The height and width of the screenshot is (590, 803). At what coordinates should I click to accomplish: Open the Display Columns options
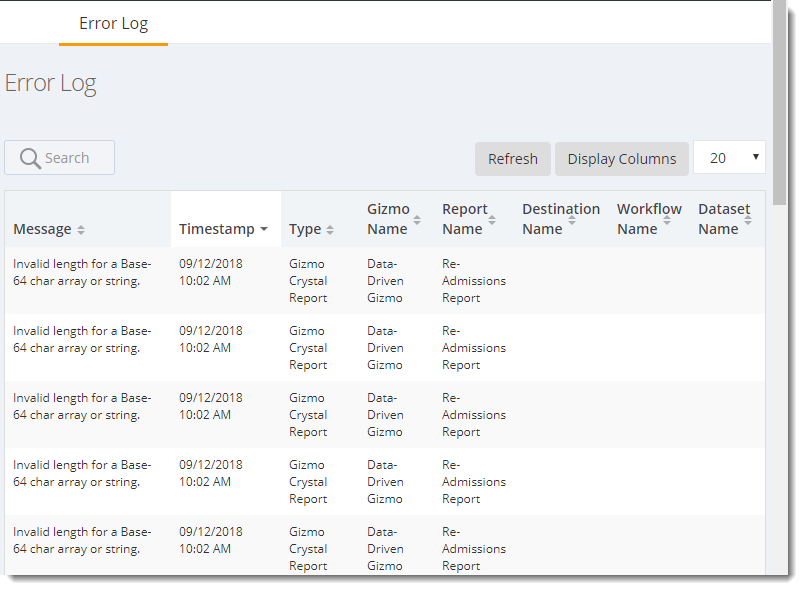coord(622,159)
